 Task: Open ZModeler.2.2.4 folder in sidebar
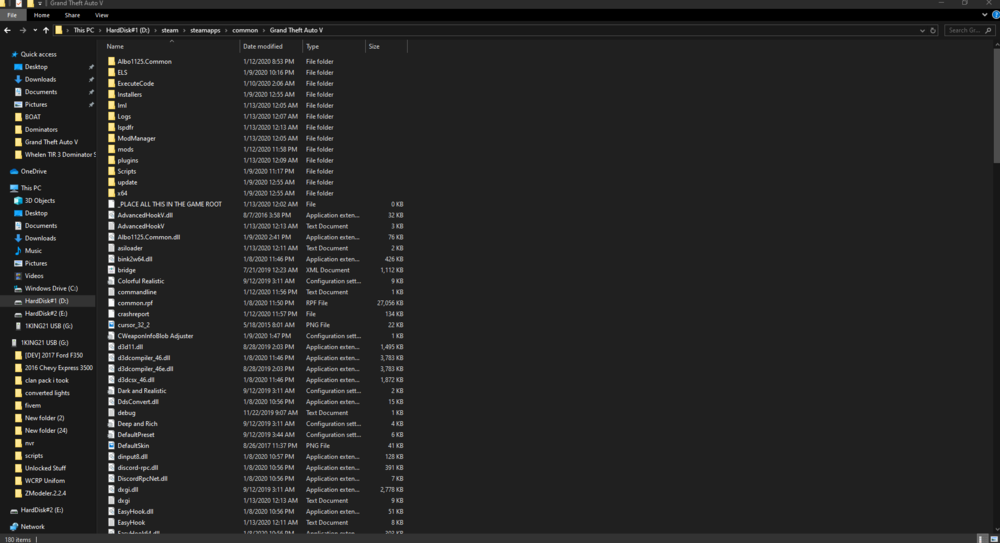(45, 493)
